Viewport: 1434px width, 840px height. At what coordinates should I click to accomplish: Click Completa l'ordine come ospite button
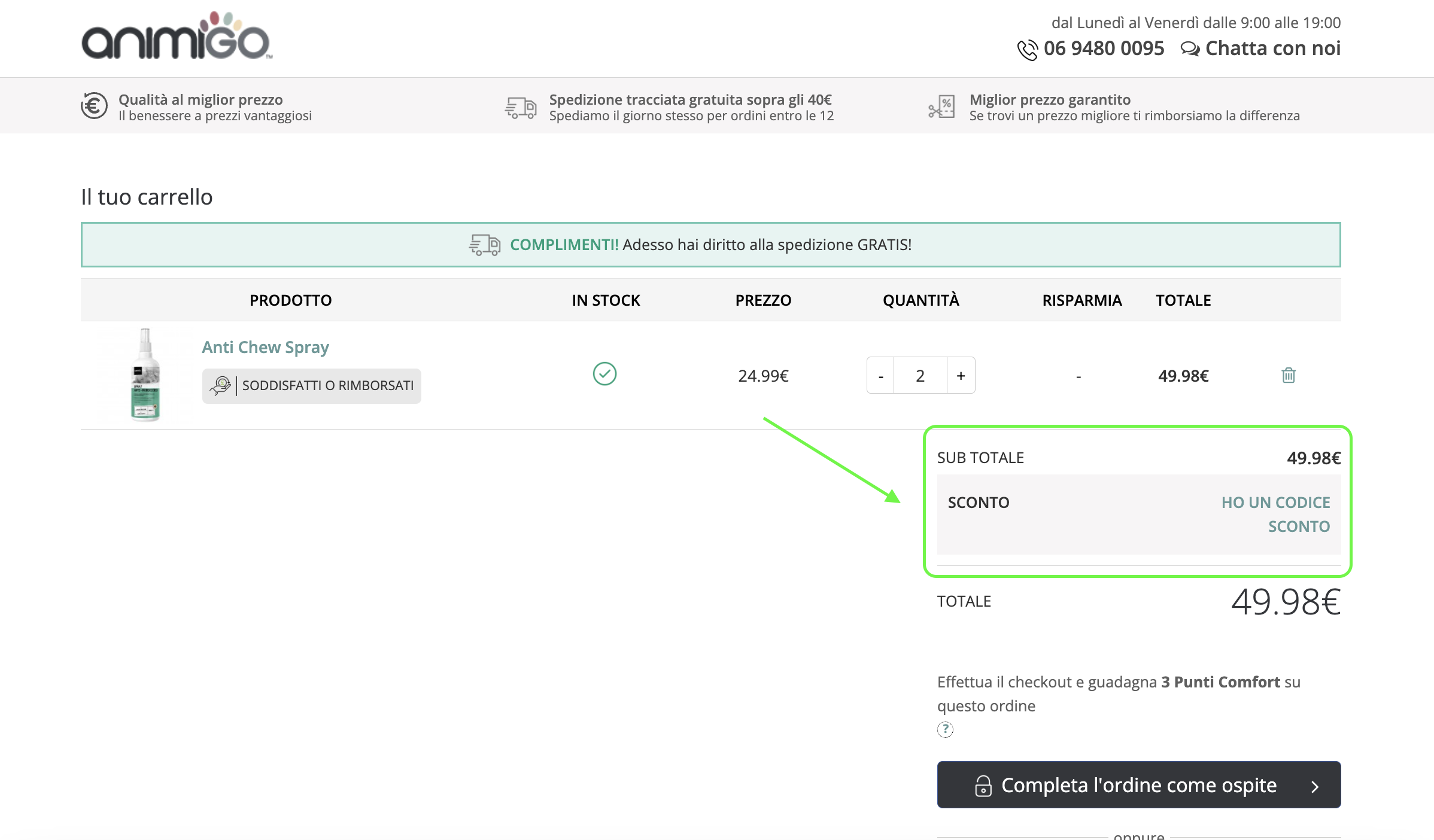[x=1138, y=785]
